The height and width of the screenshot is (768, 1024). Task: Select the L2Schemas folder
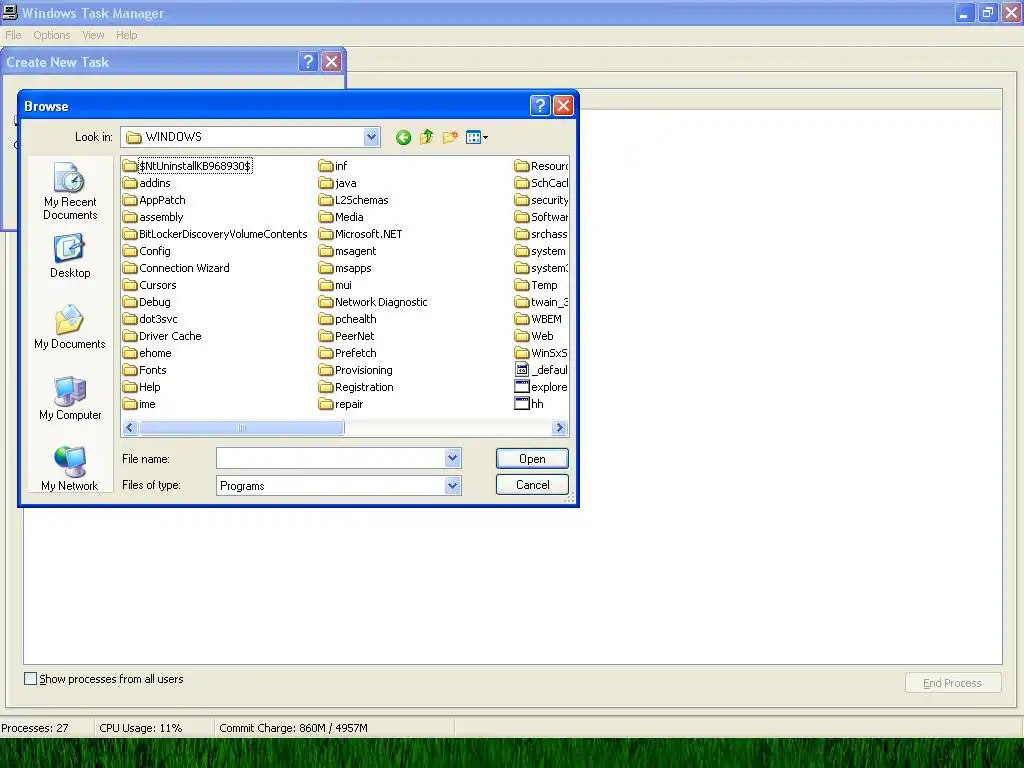coord(354,200)
